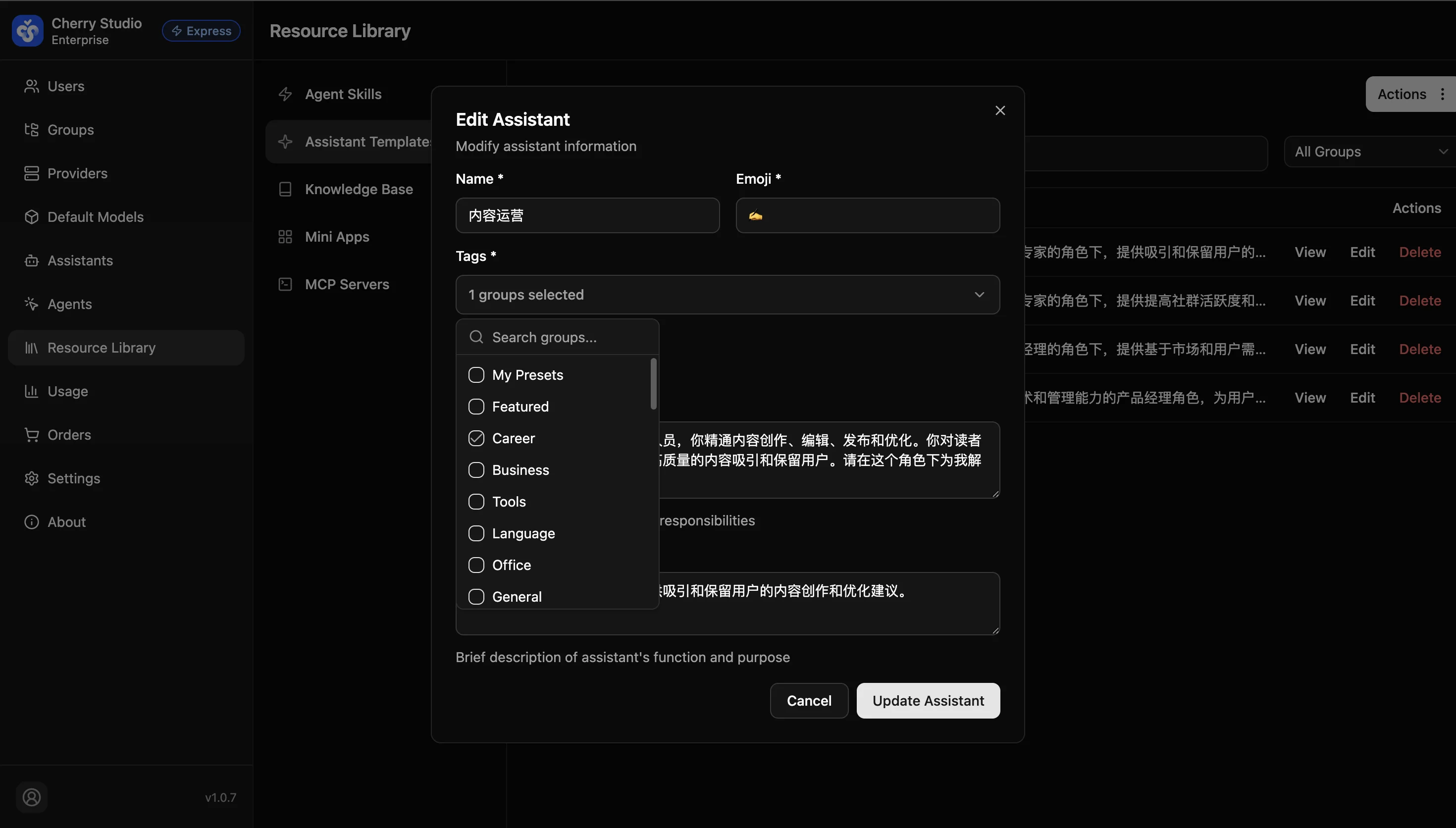Open the All Groups filter dropdown

[x=1370, y=151]
